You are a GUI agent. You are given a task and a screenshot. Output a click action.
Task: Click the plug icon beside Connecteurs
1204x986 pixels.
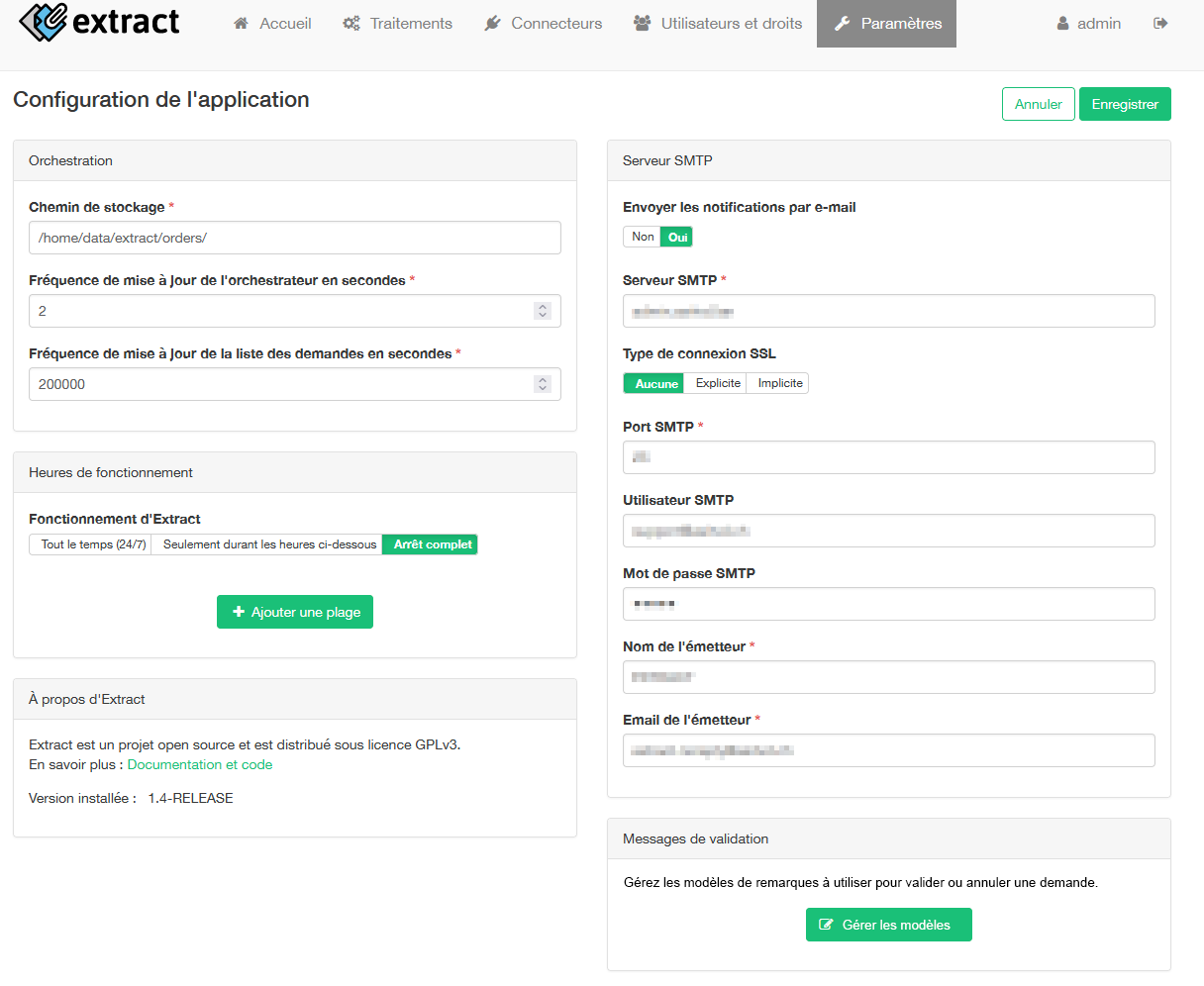492,23
